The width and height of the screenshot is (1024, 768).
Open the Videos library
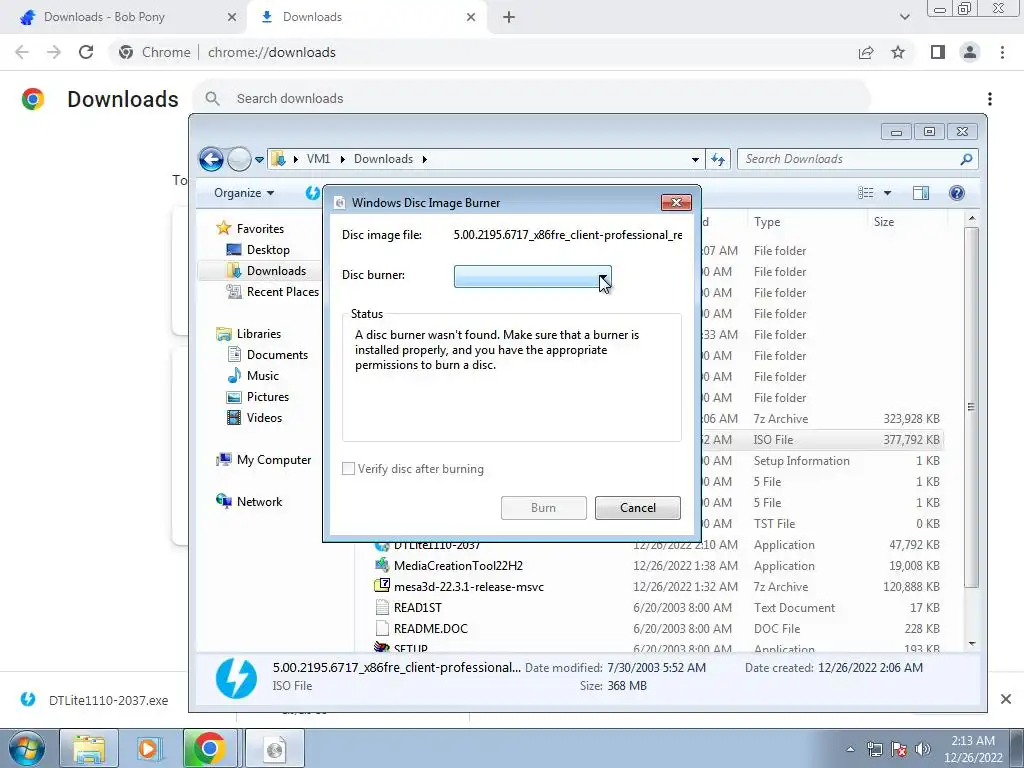(x=254, y=417)
